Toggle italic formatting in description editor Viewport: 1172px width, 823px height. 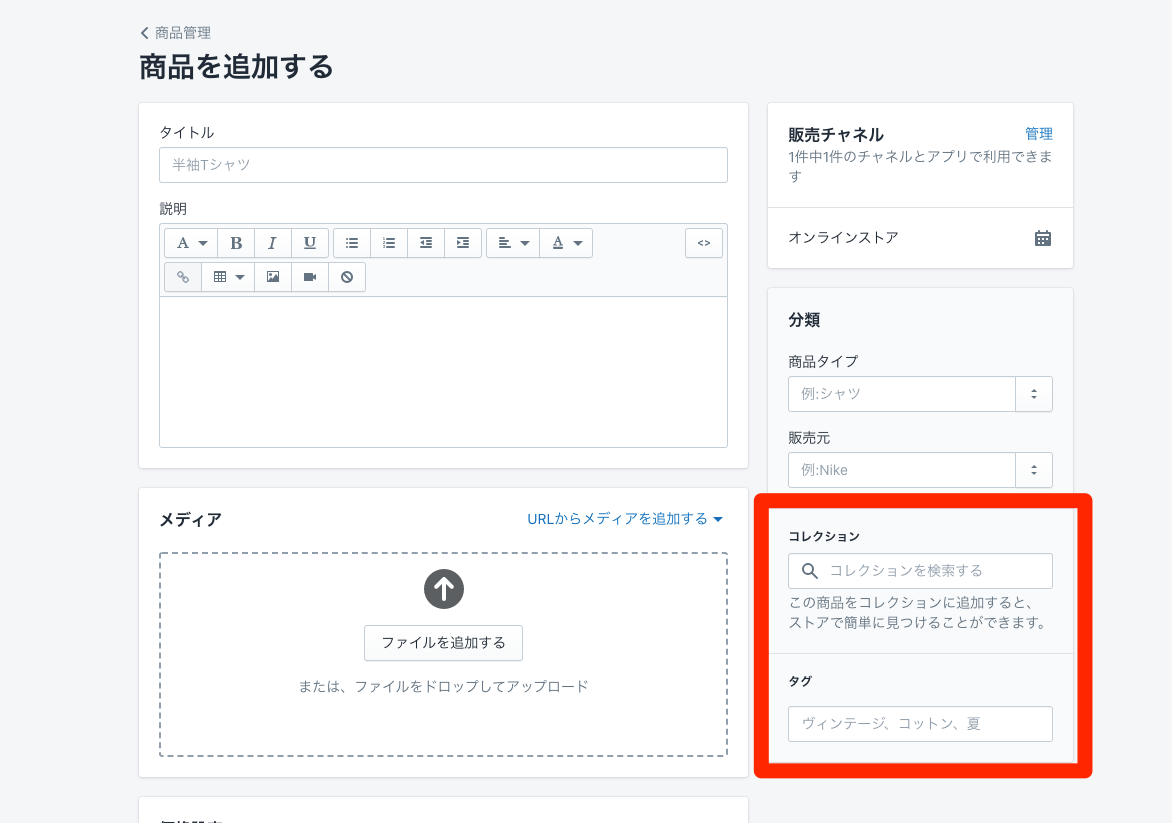(272, 243)
